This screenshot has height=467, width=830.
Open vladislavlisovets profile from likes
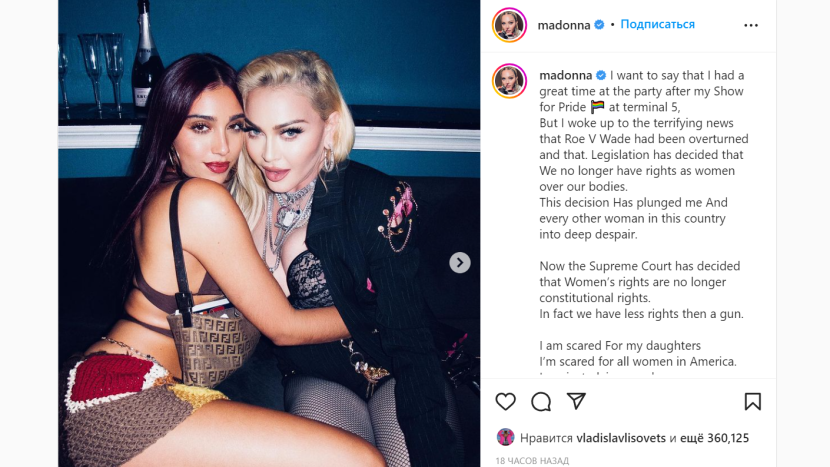click(x=621, y=438)
